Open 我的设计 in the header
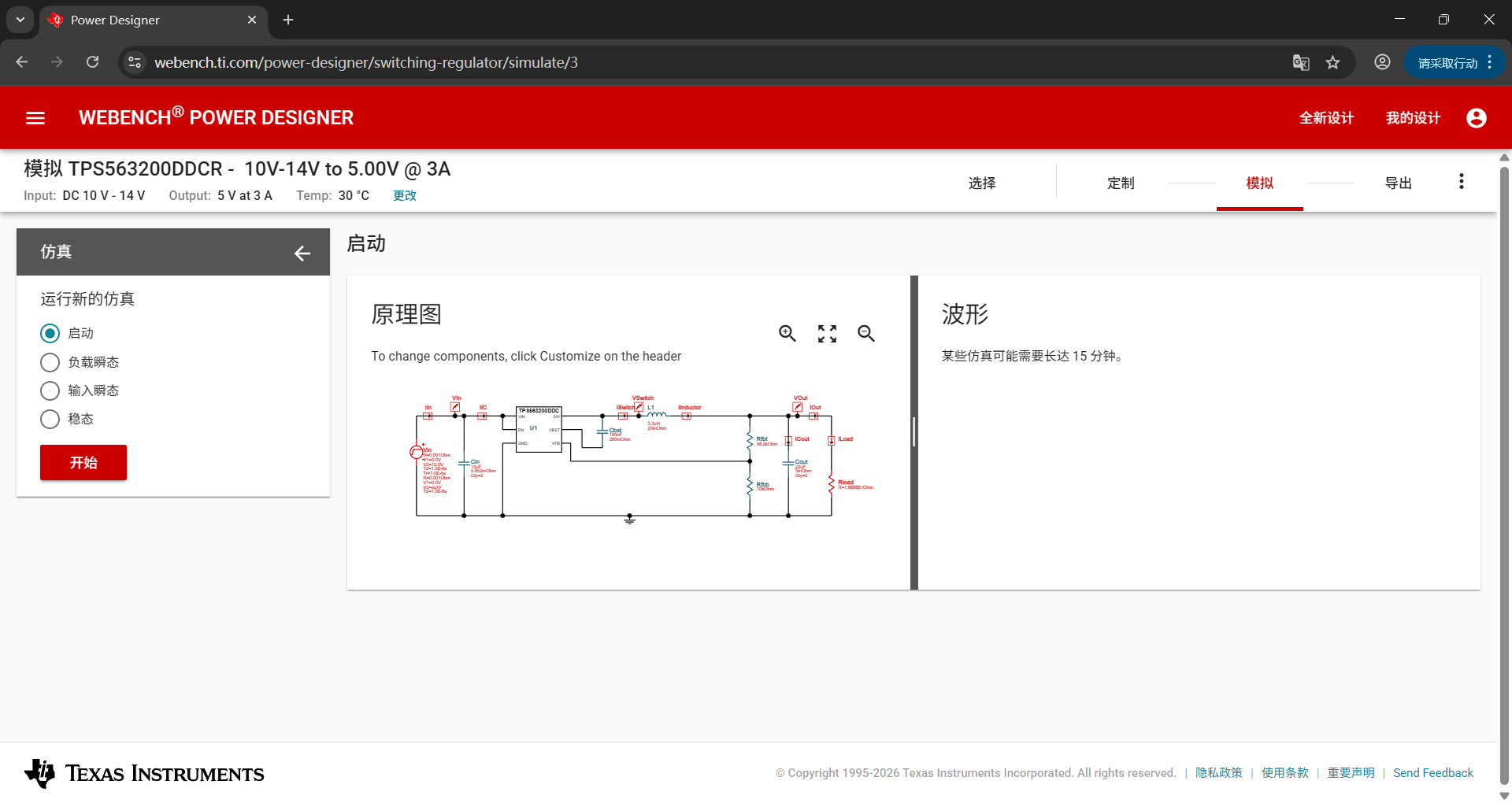Screen dimensions: 1512x803 (1413, 118)
